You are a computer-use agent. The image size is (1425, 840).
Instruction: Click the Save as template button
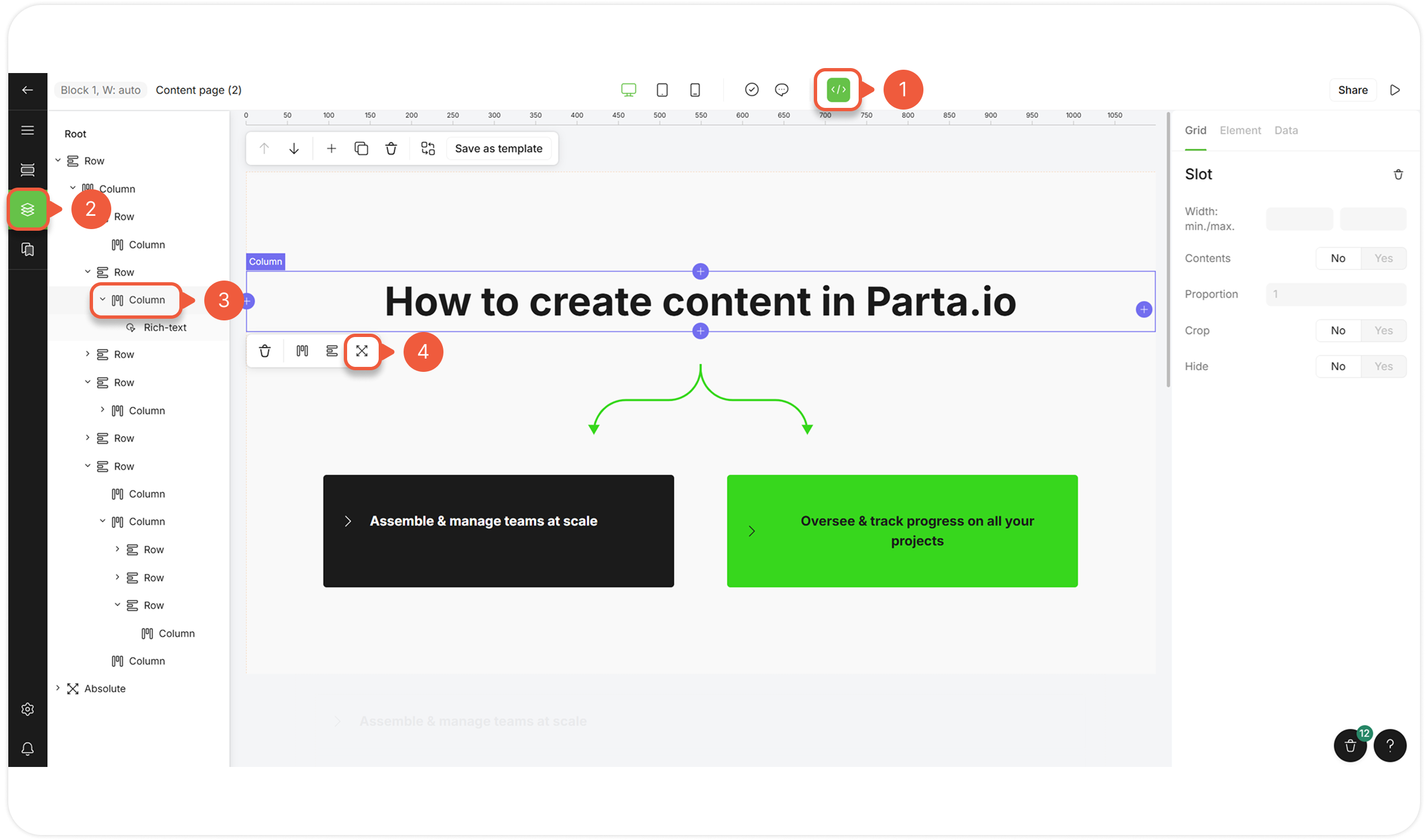498,148
